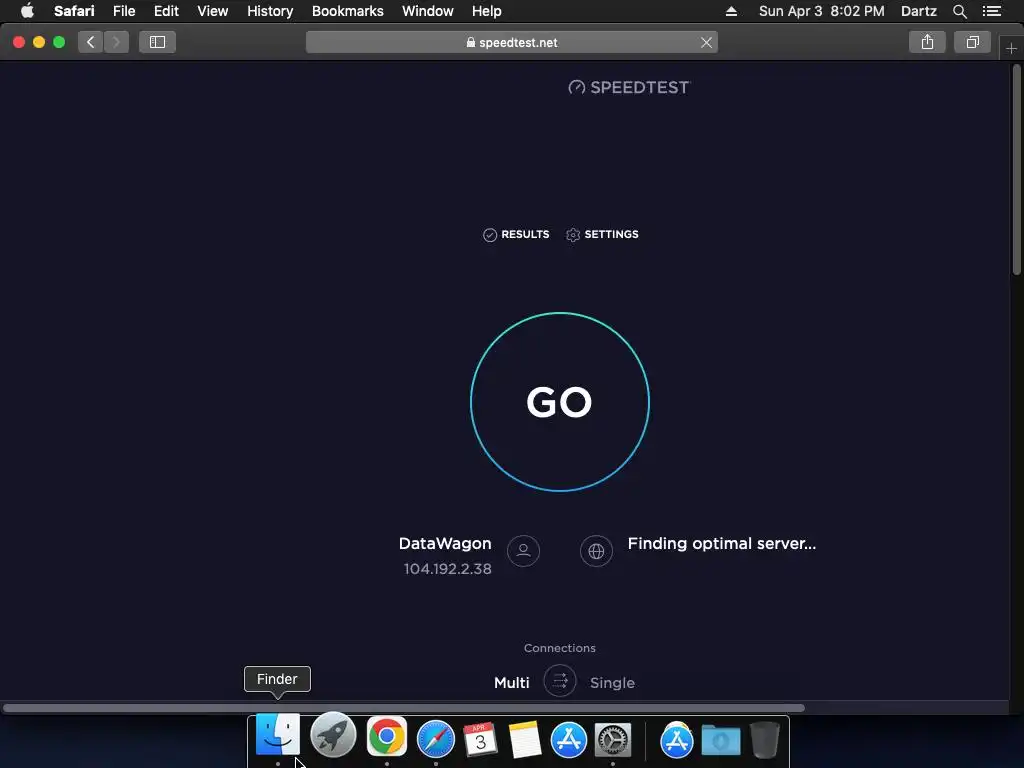Click the speedtest.net address bar
1024x768 pixels.
(x=512, y=42)
